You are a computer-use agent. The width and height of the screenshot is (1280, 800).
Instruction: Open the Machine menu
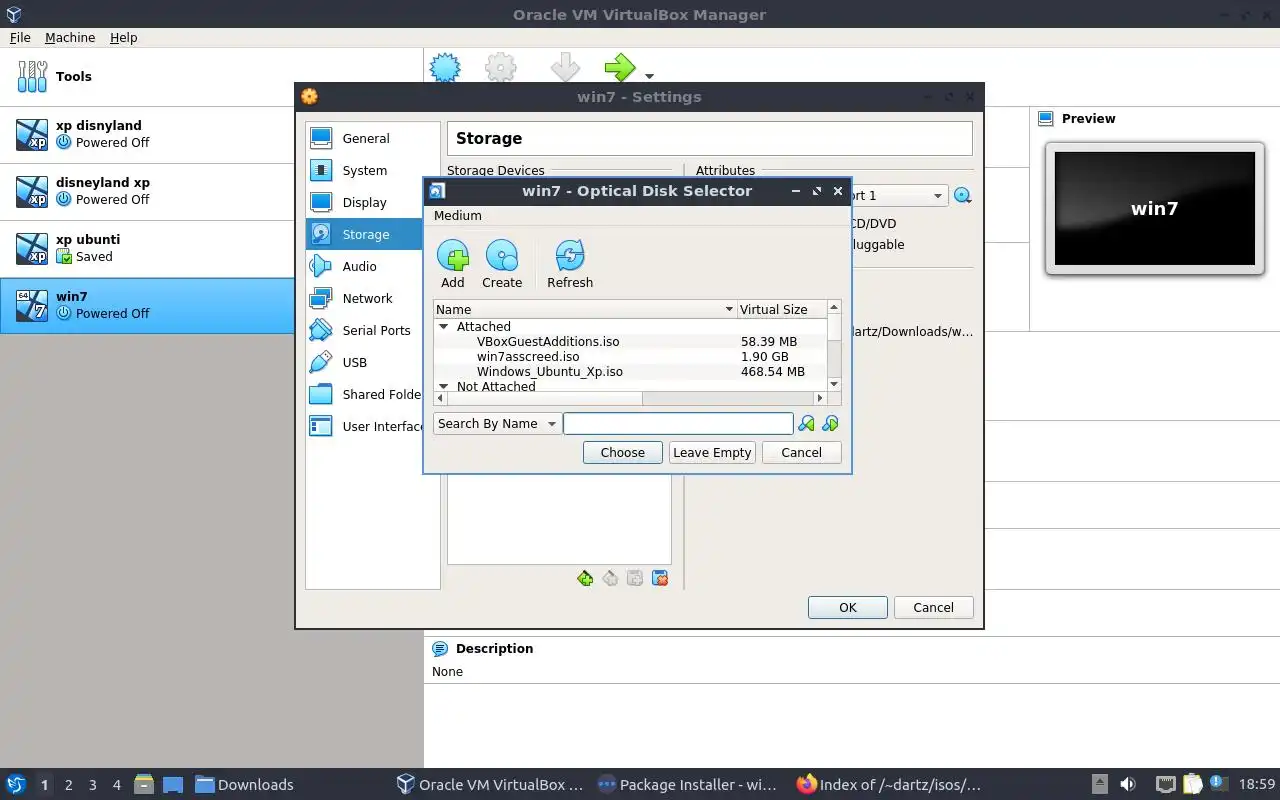coord(70,37)
